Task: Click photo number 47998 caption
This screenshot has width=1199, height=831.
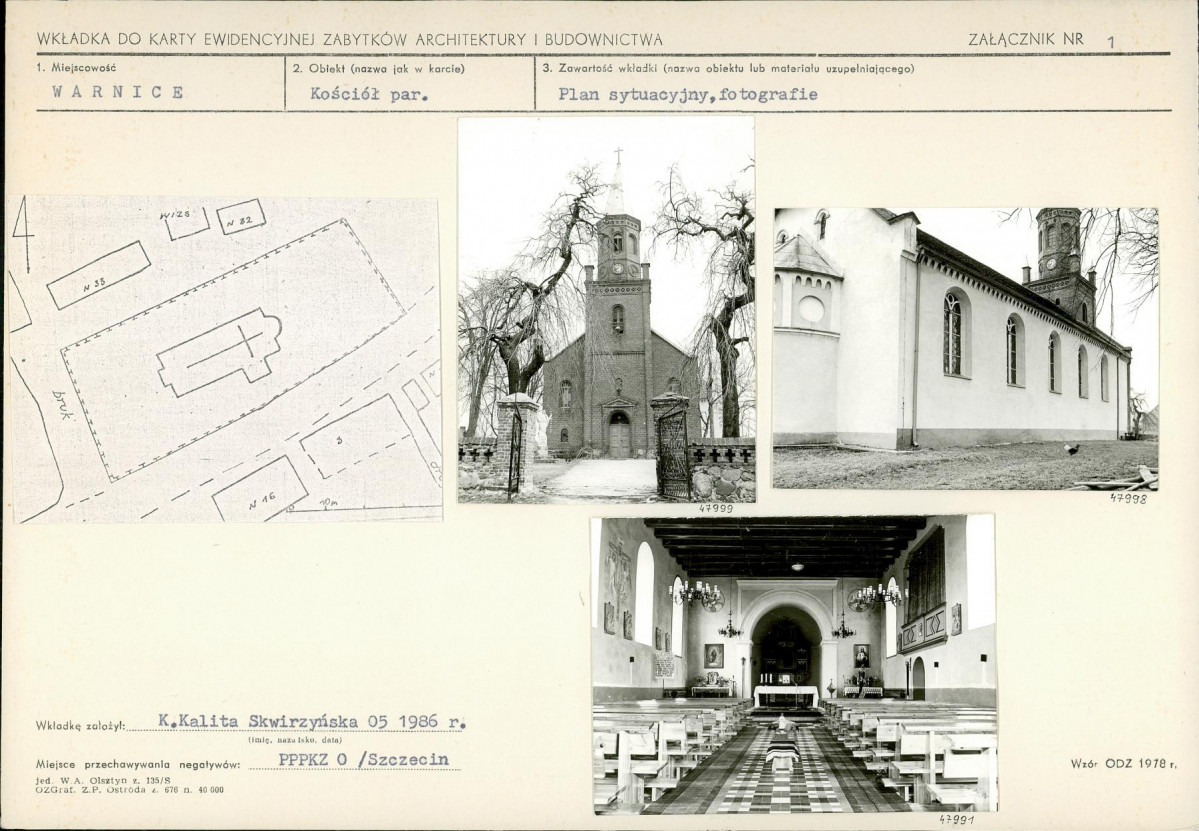Action: point(1129,498)
